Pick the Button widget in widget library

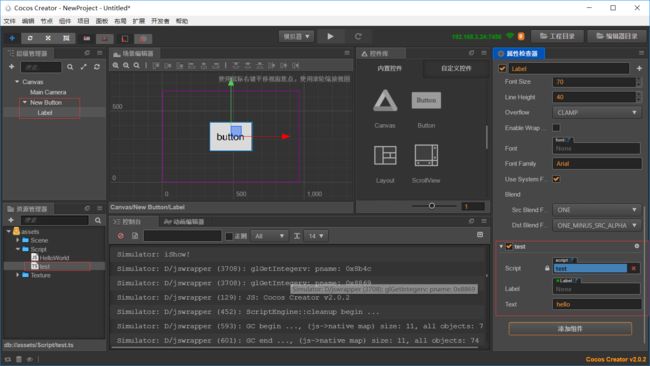click(426, 100)
